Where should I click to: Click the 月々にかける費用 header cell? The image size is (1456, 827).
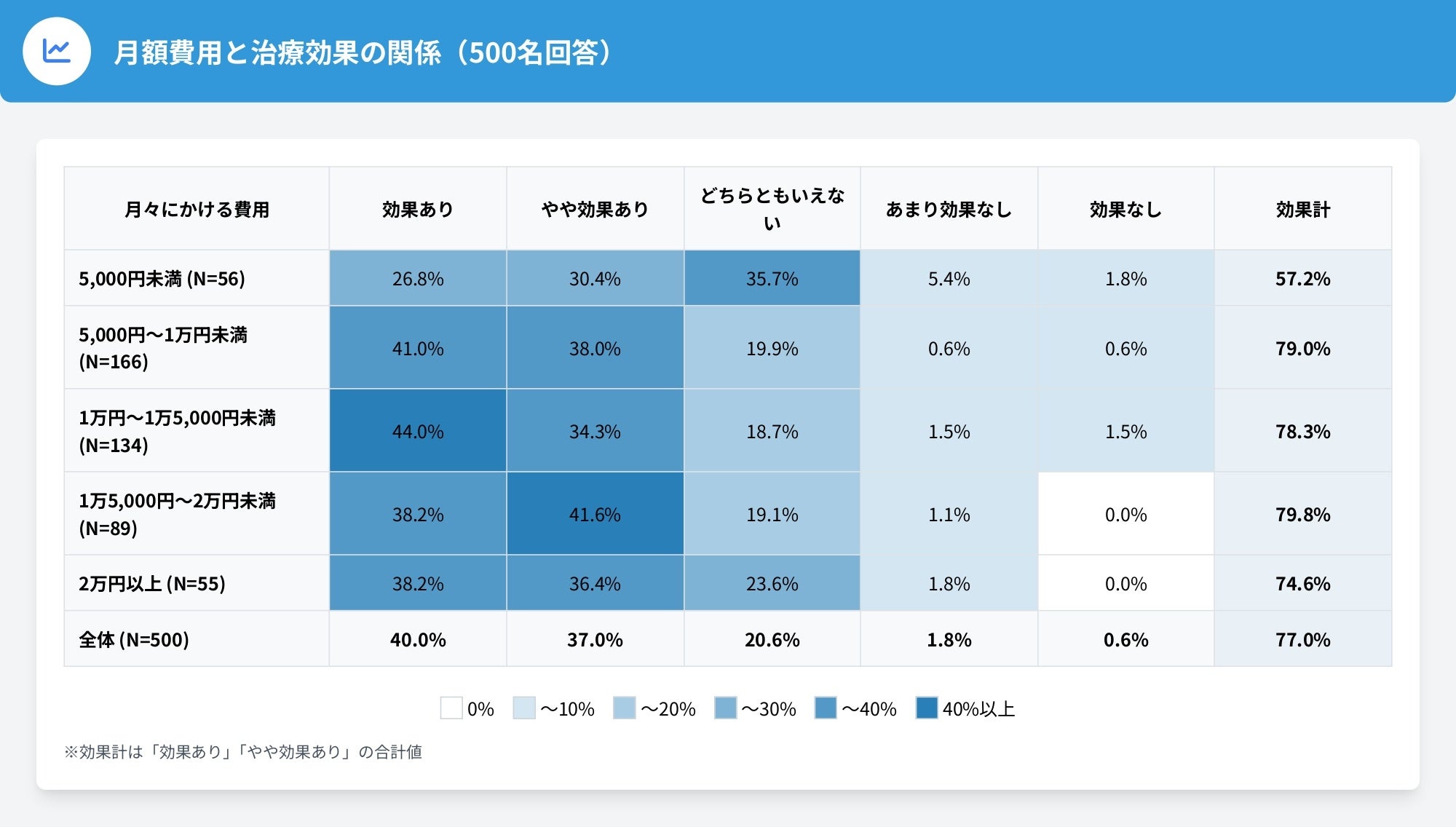pyautogui.click(x=197, y=209)
